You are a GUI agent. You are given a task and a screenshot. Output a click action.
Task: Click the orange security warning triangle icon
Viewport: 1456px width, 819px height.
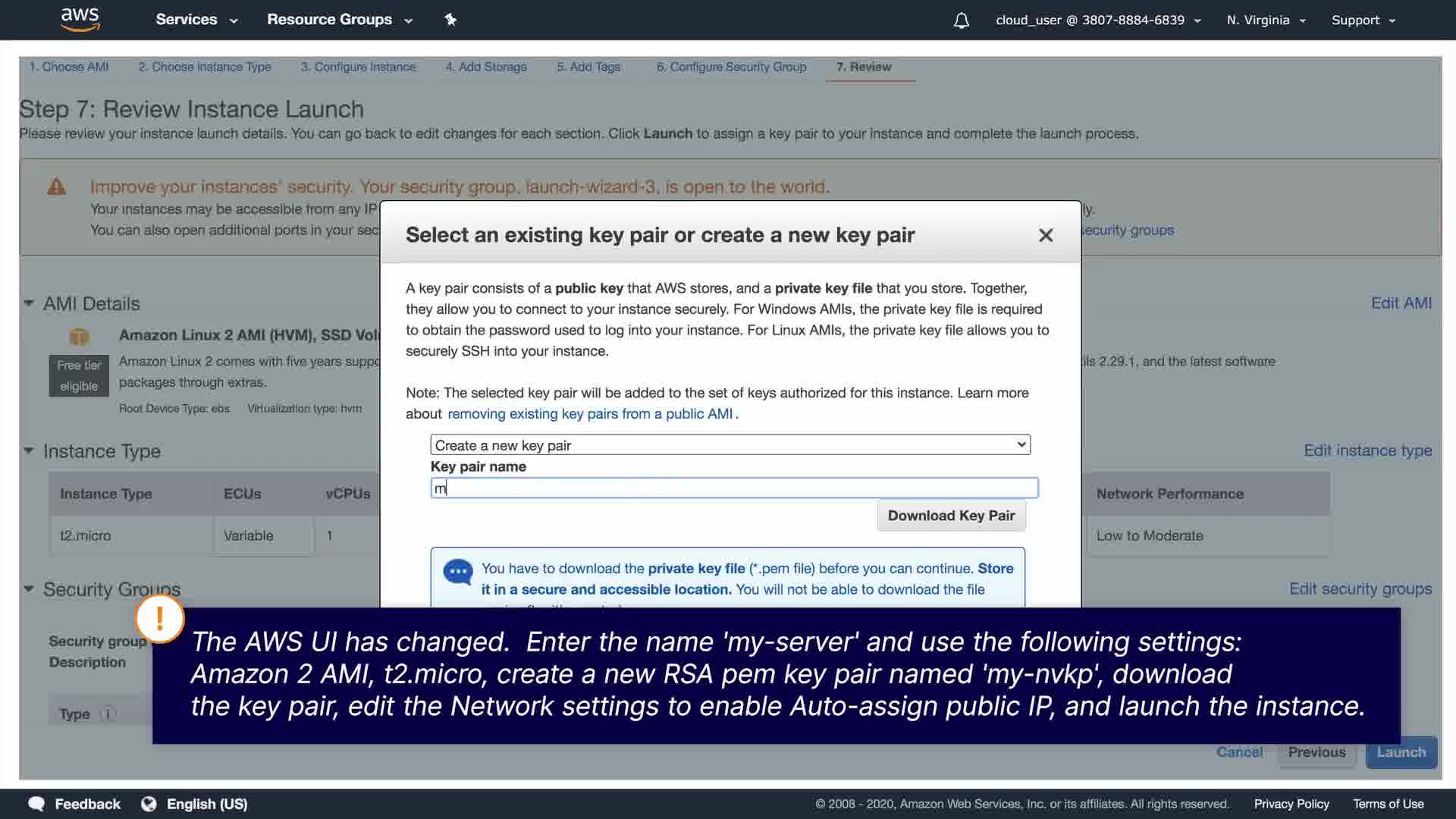click(57, 187)
